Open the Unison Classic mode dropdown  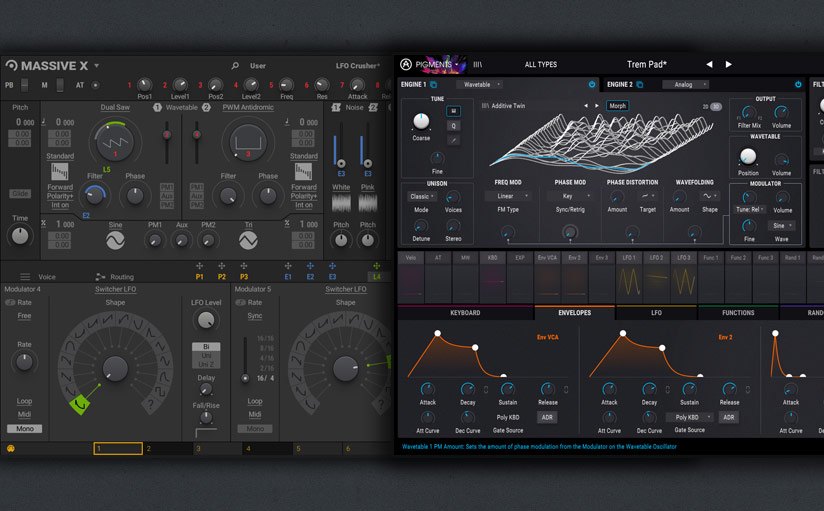click(421, 196)
